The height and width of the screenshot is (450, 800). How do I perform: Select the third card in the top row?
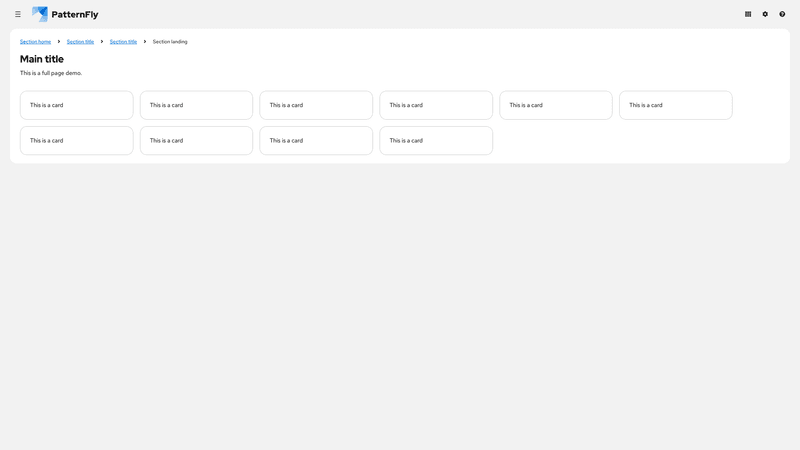pyautogui.click(x=316, y=105)
